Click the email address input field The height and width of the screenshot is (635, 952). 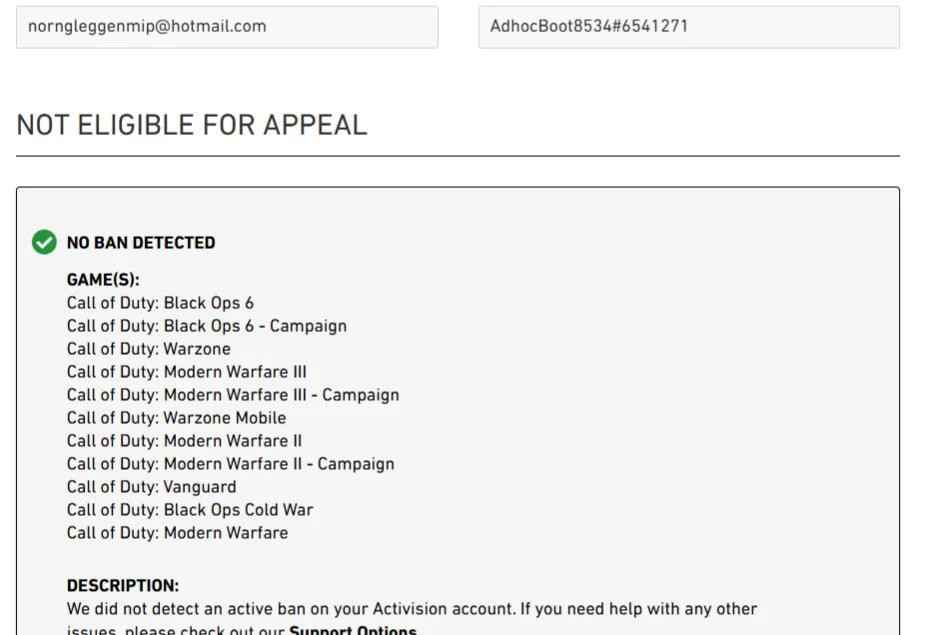227,27
